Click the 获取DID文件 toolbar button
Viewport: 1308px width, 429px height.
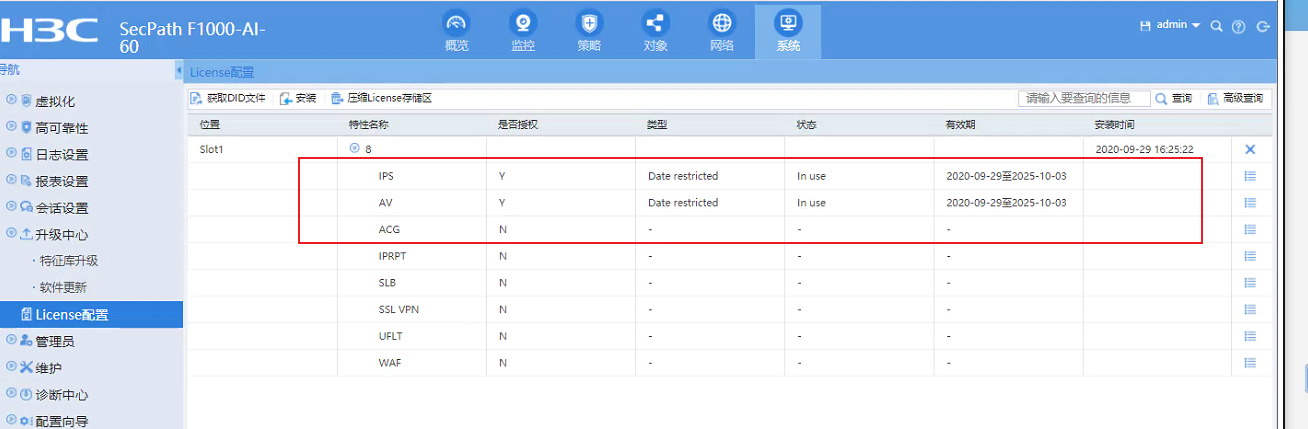pos(228,98)
